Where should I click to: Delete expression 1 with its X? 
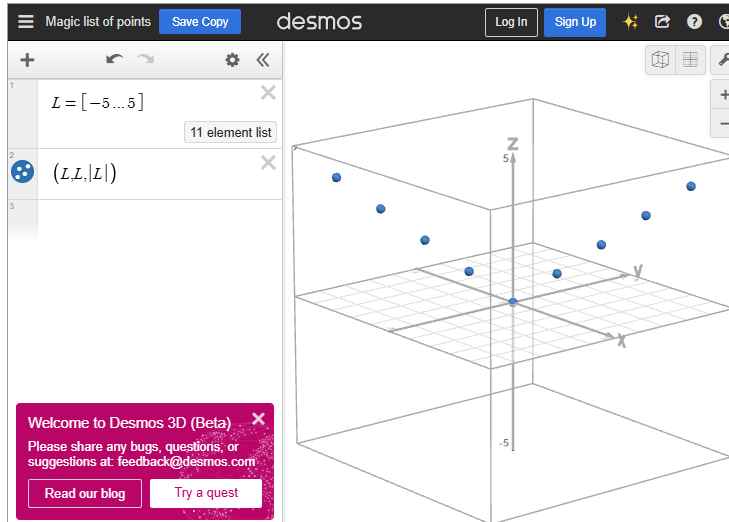268,93
